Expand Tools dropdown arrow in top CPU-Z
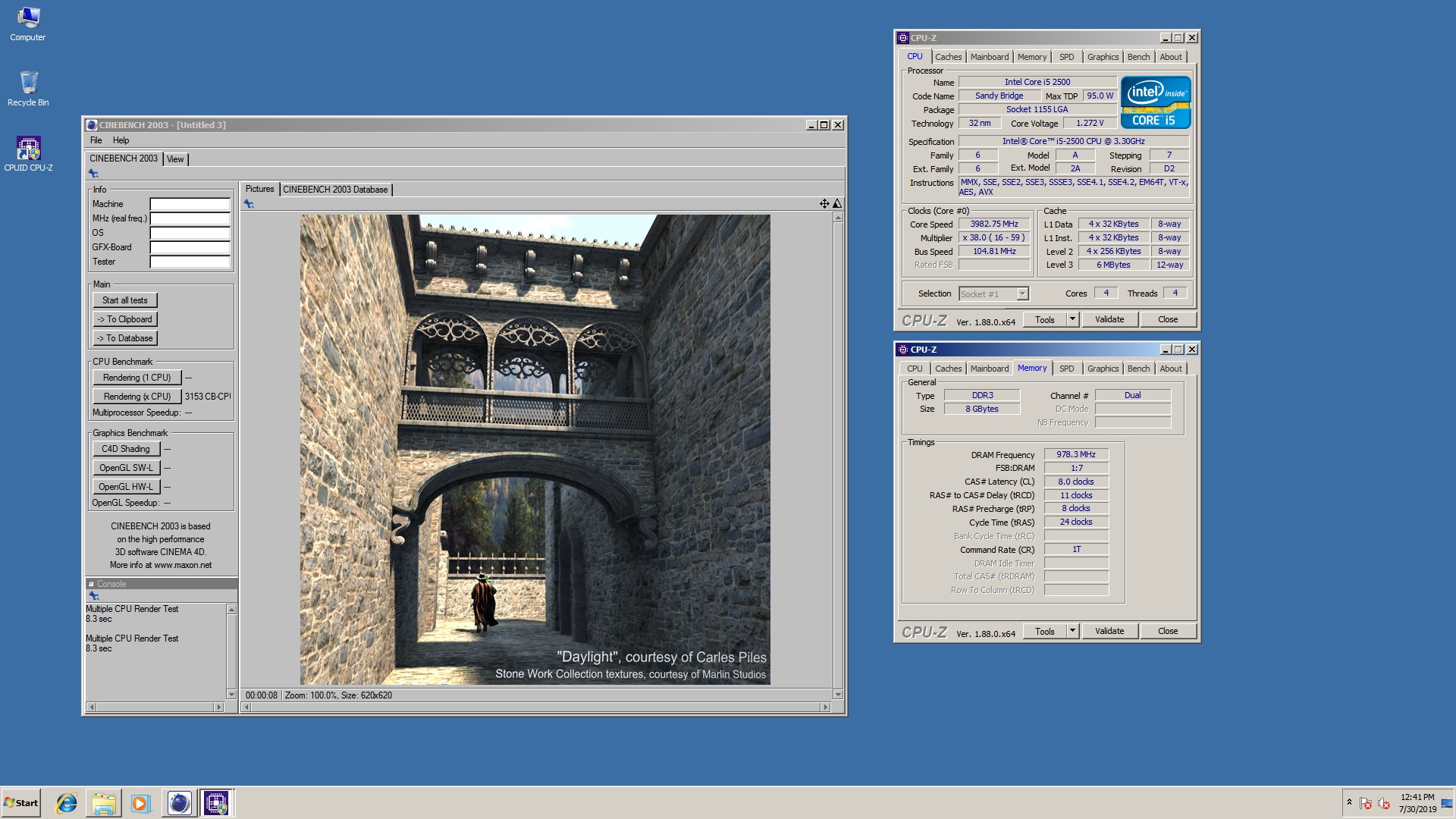The width and height of the screenshot is (1456, 819). [1072, 319]
